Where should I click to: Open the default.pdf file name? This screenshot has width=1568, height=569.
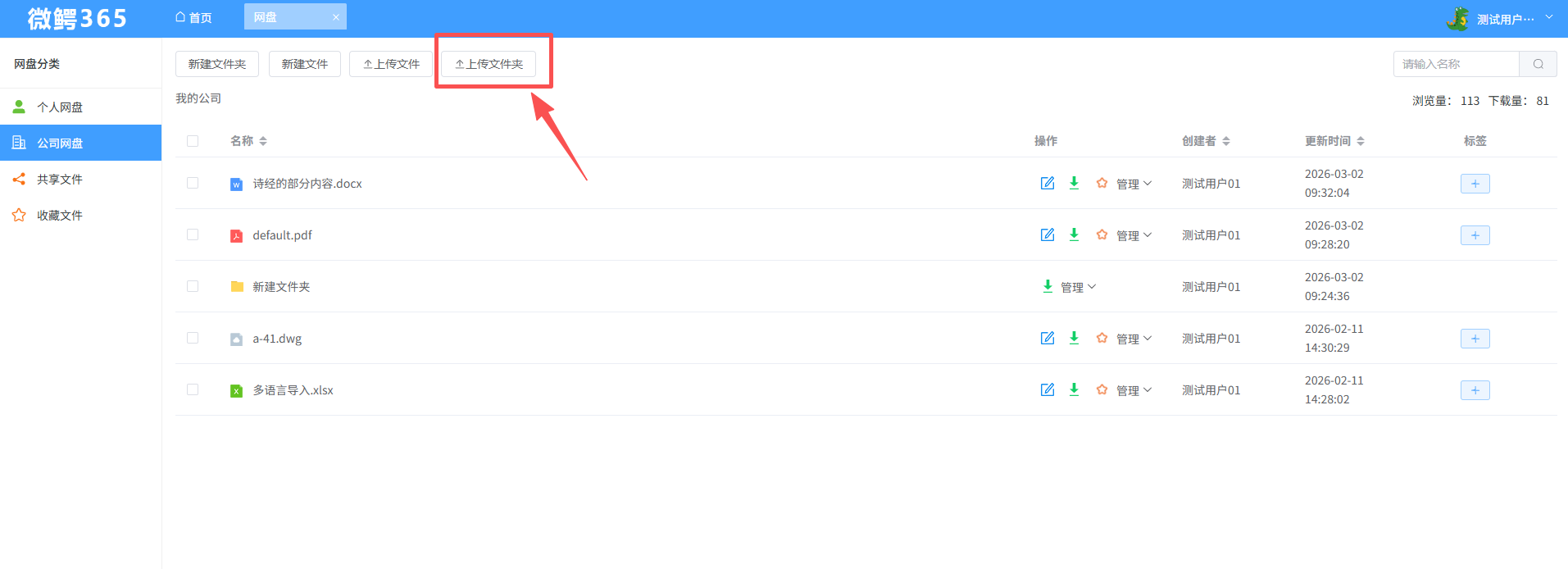coord(282,235)
